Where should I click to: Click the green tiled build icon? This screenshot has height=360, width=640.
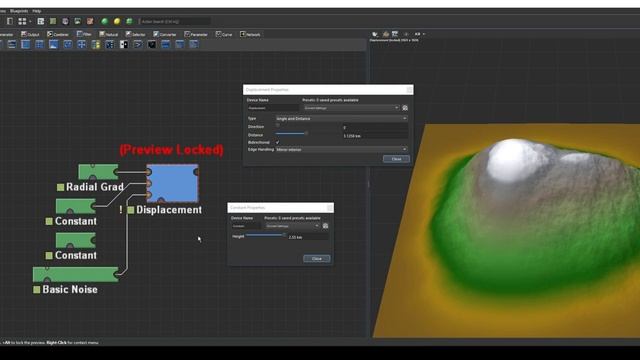tap(129, 21)
